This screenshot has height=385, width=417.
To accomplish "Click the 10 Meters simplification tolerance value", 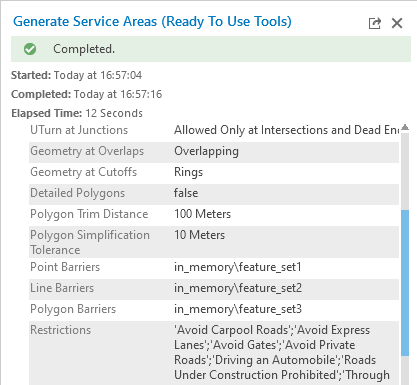I will click(x=199, y=235).
